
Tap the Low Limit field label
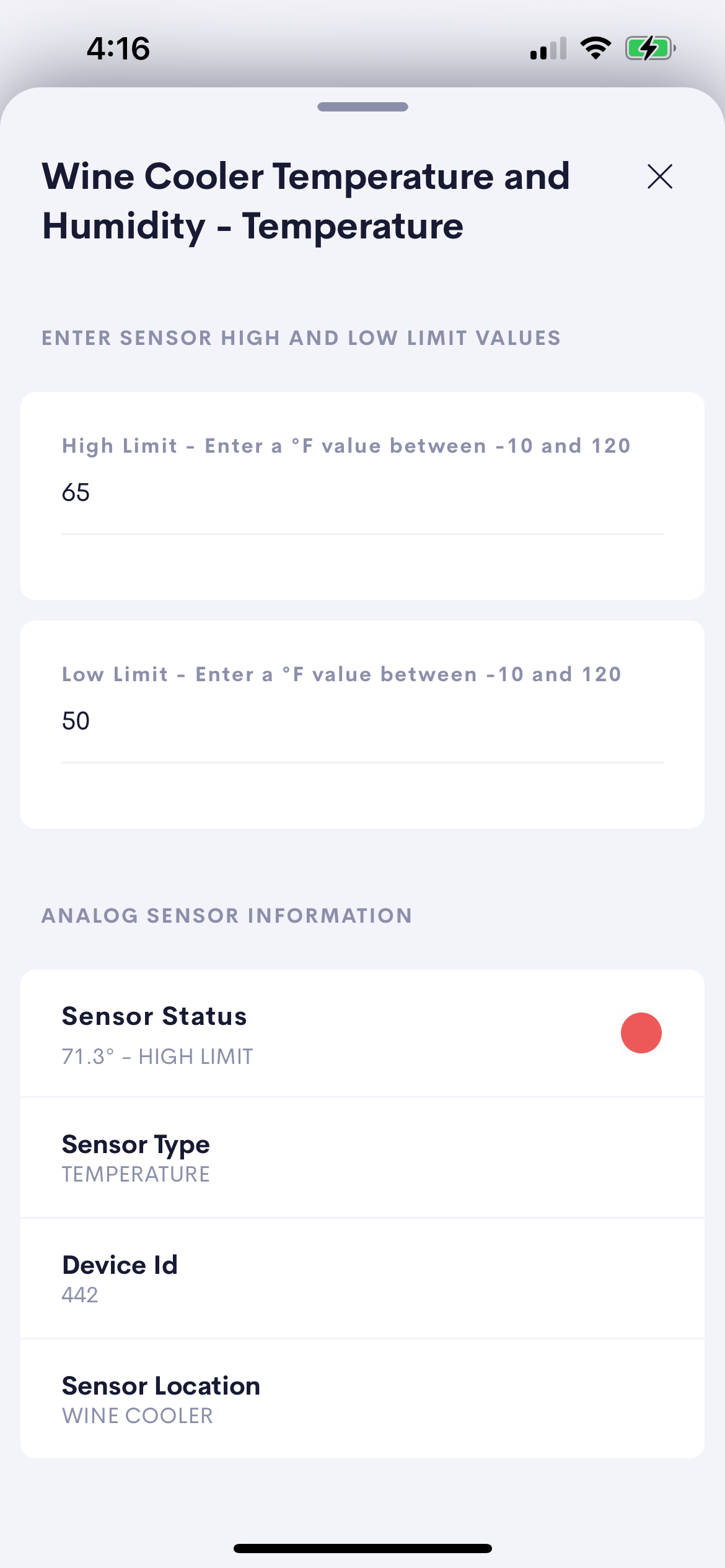point(341,674)
